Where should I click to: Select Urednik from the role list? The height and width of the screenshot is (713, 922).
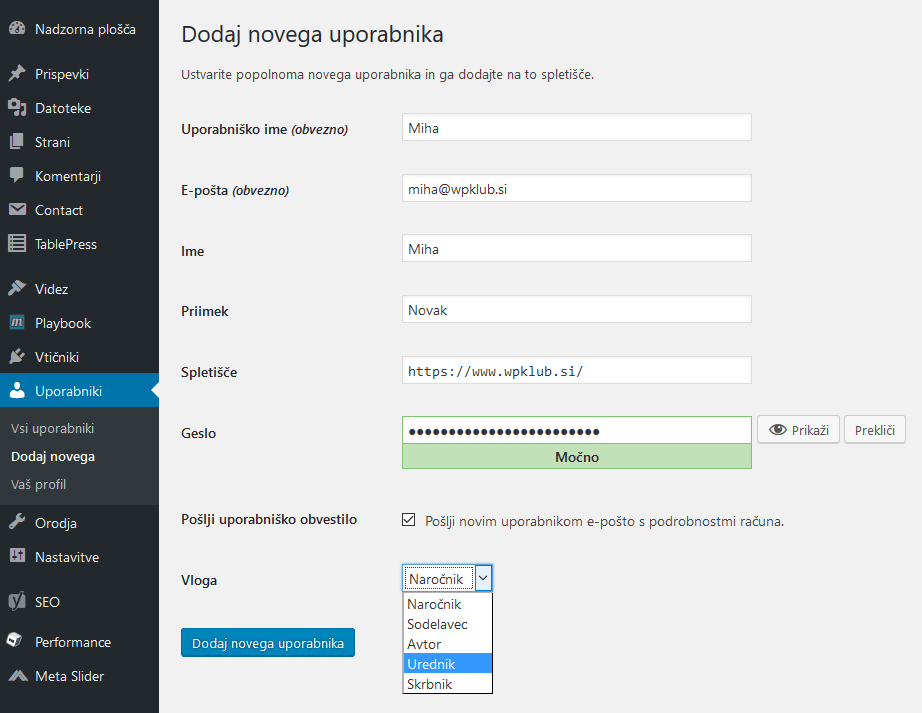pyautogui.click(x=448, y=664)
